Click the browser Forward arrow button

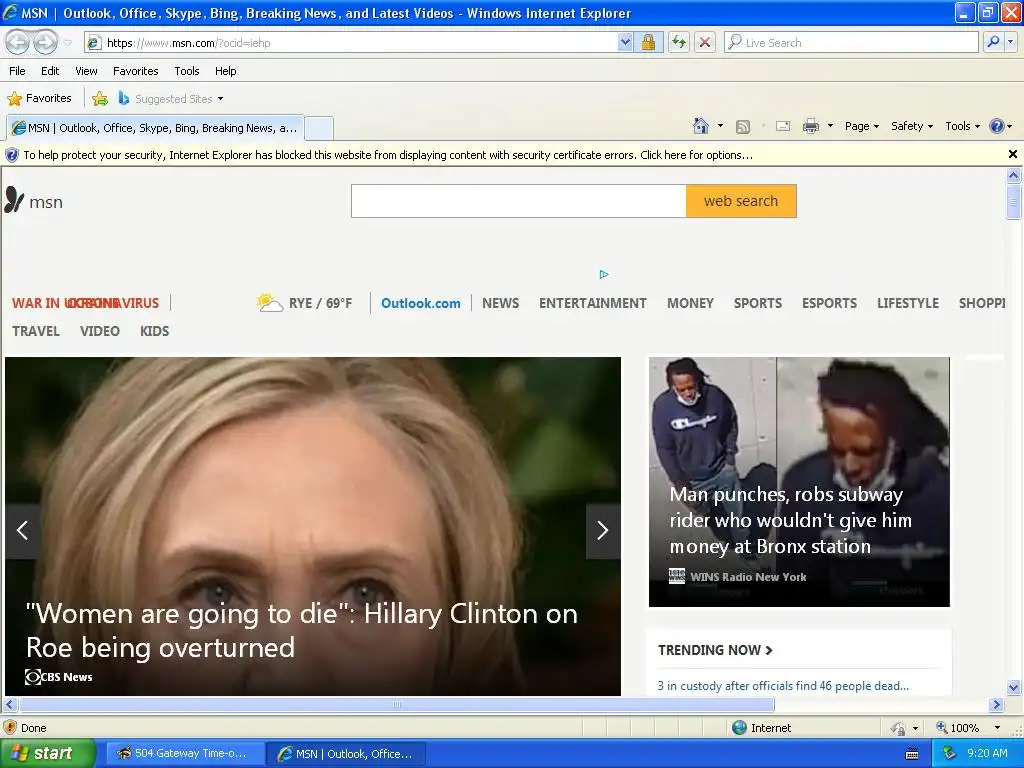coord(45,42)
